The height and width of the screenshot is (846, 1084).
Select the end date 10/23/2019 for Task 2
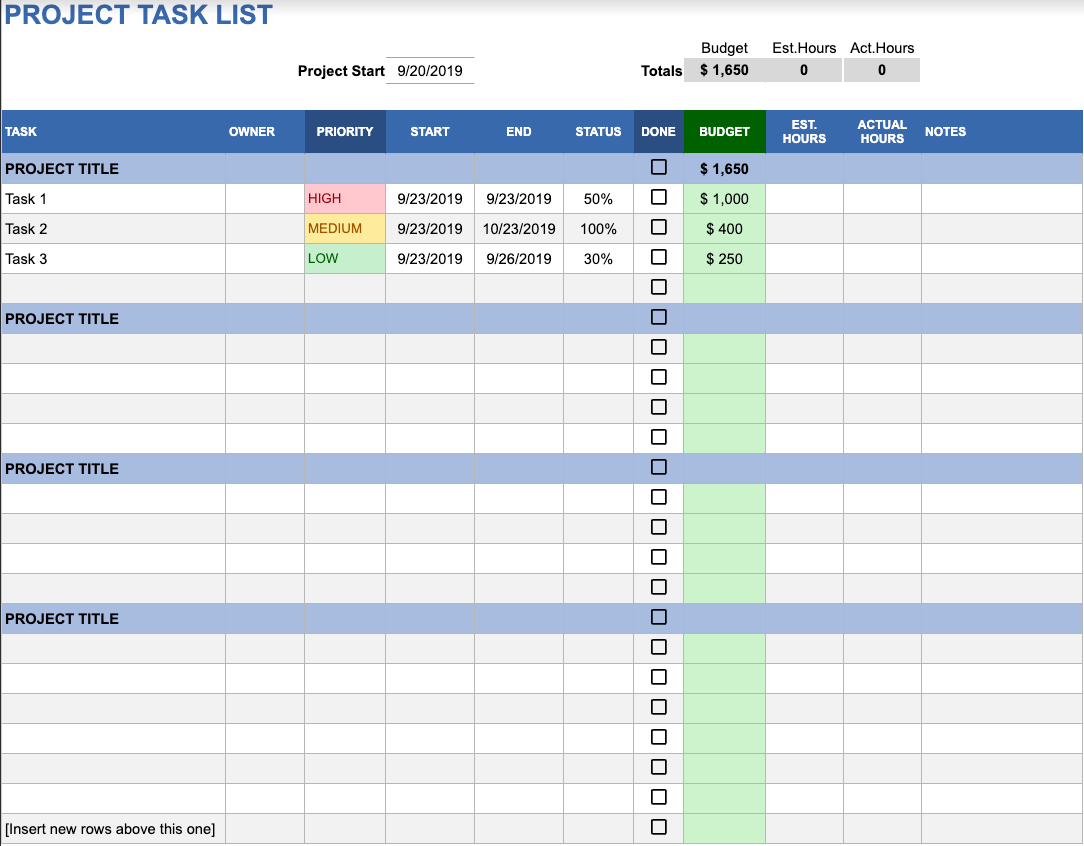click(518, 228)
